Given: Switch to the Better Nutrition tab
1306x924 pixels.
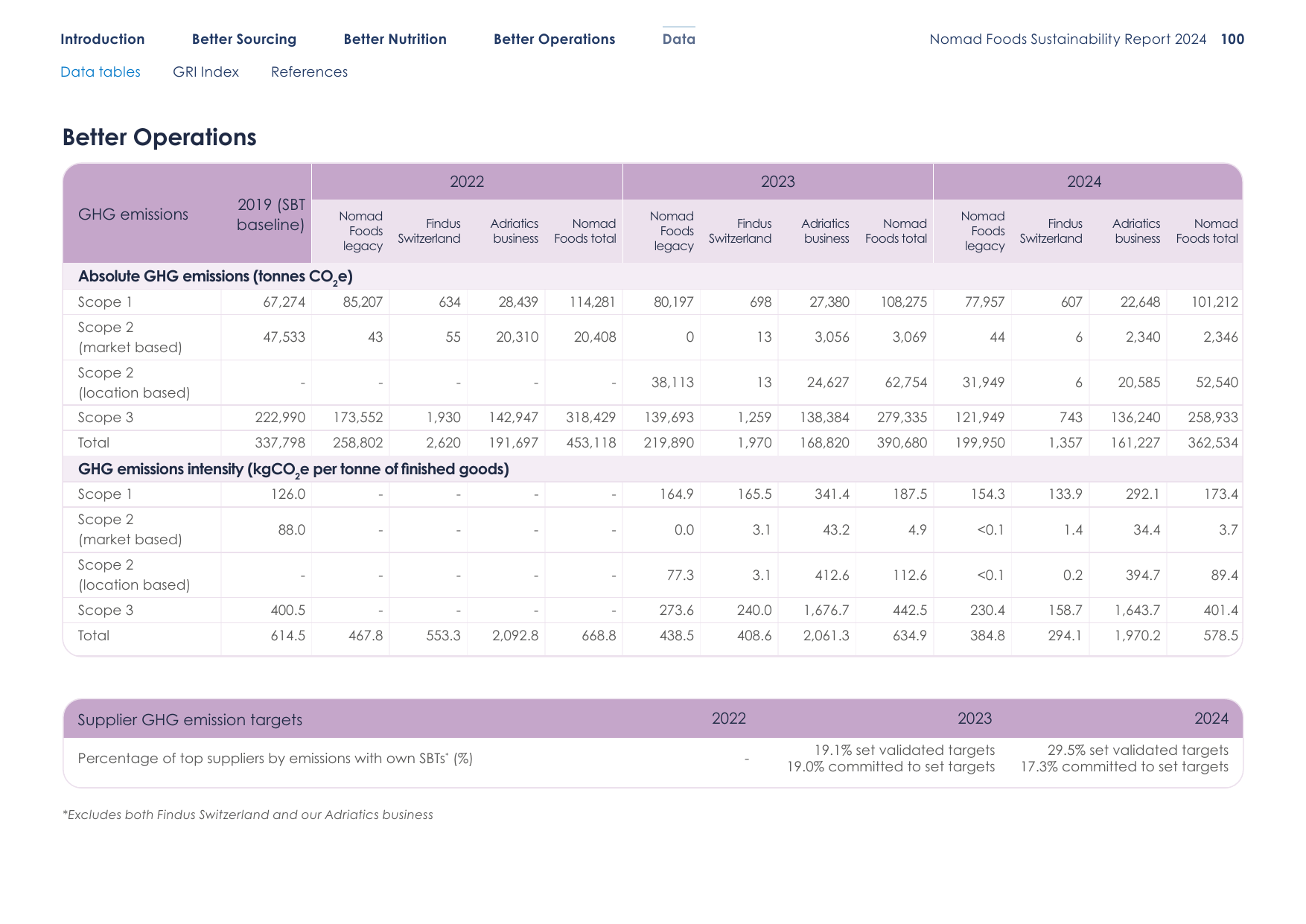Looking at the screenshot, I should point(395,39).
